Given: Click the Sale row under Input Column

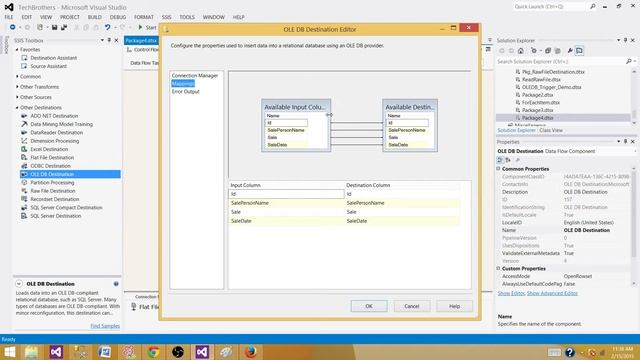Looking at the screenshot, I should click(286, 212).
